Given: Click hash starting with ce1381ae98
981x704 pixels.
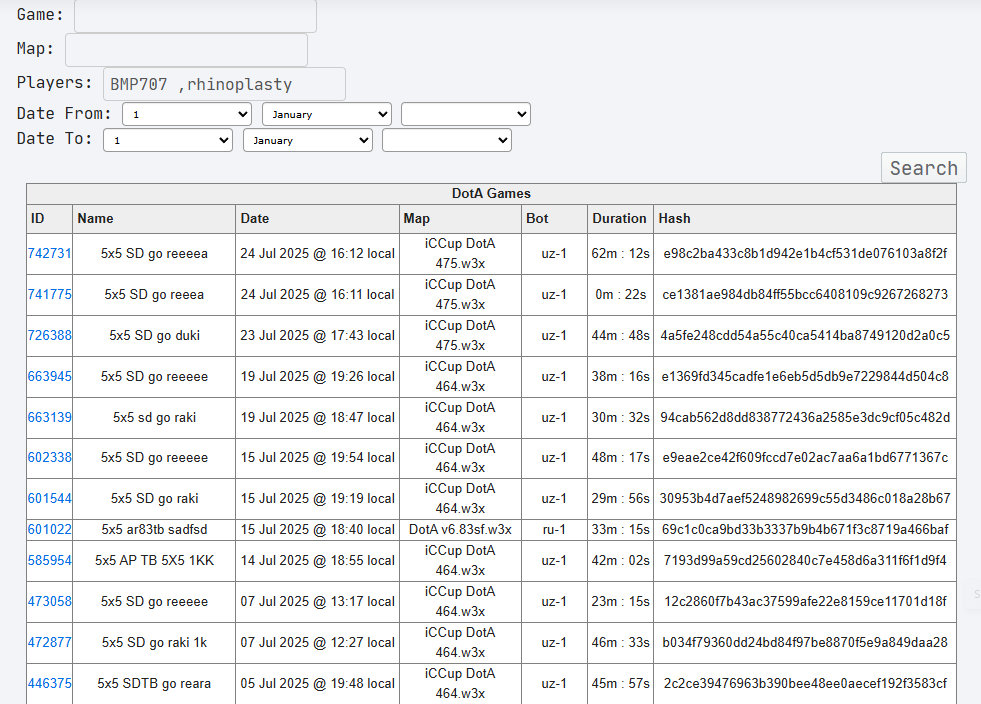Looking at the screenshot, I should pyautogui.click(x=805, y=294).
